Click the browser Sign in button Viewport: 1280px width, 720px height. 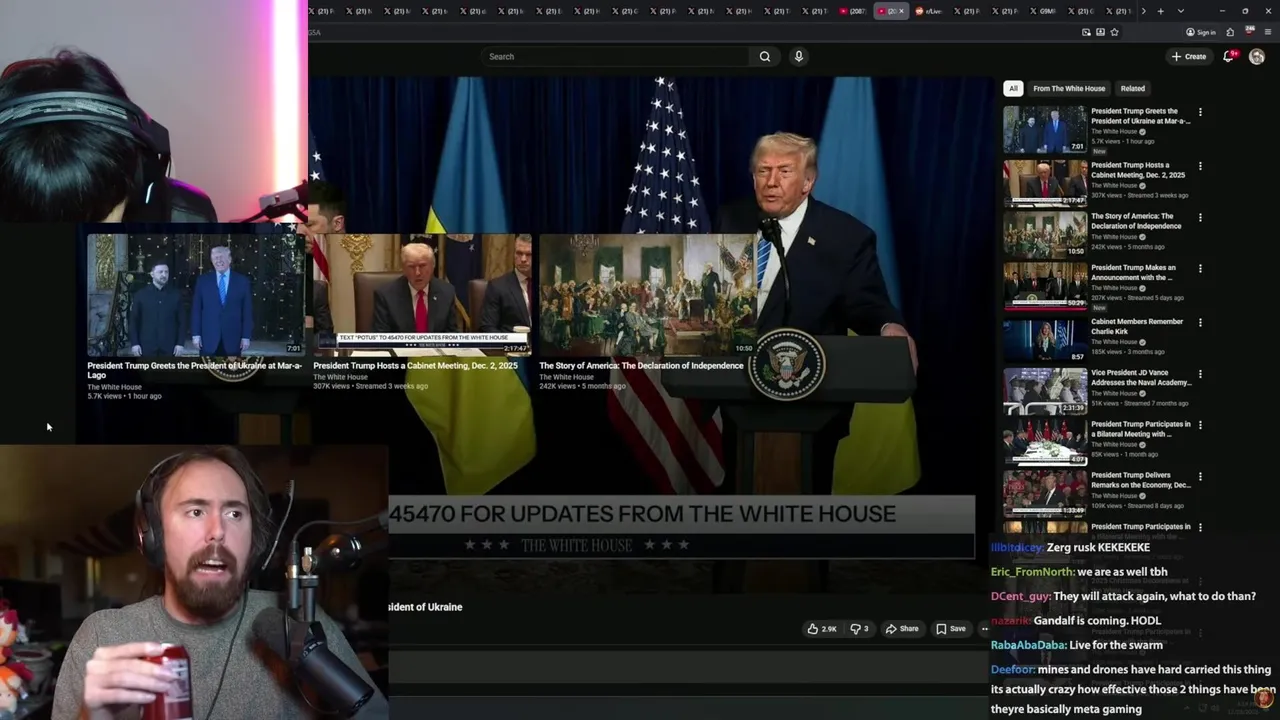(x=1201, y=32)
